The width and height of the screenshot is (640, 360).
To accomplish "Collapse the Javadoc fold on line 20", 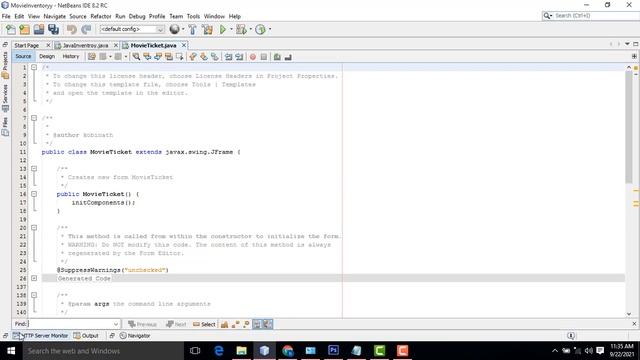I will (x=34, y=228).
